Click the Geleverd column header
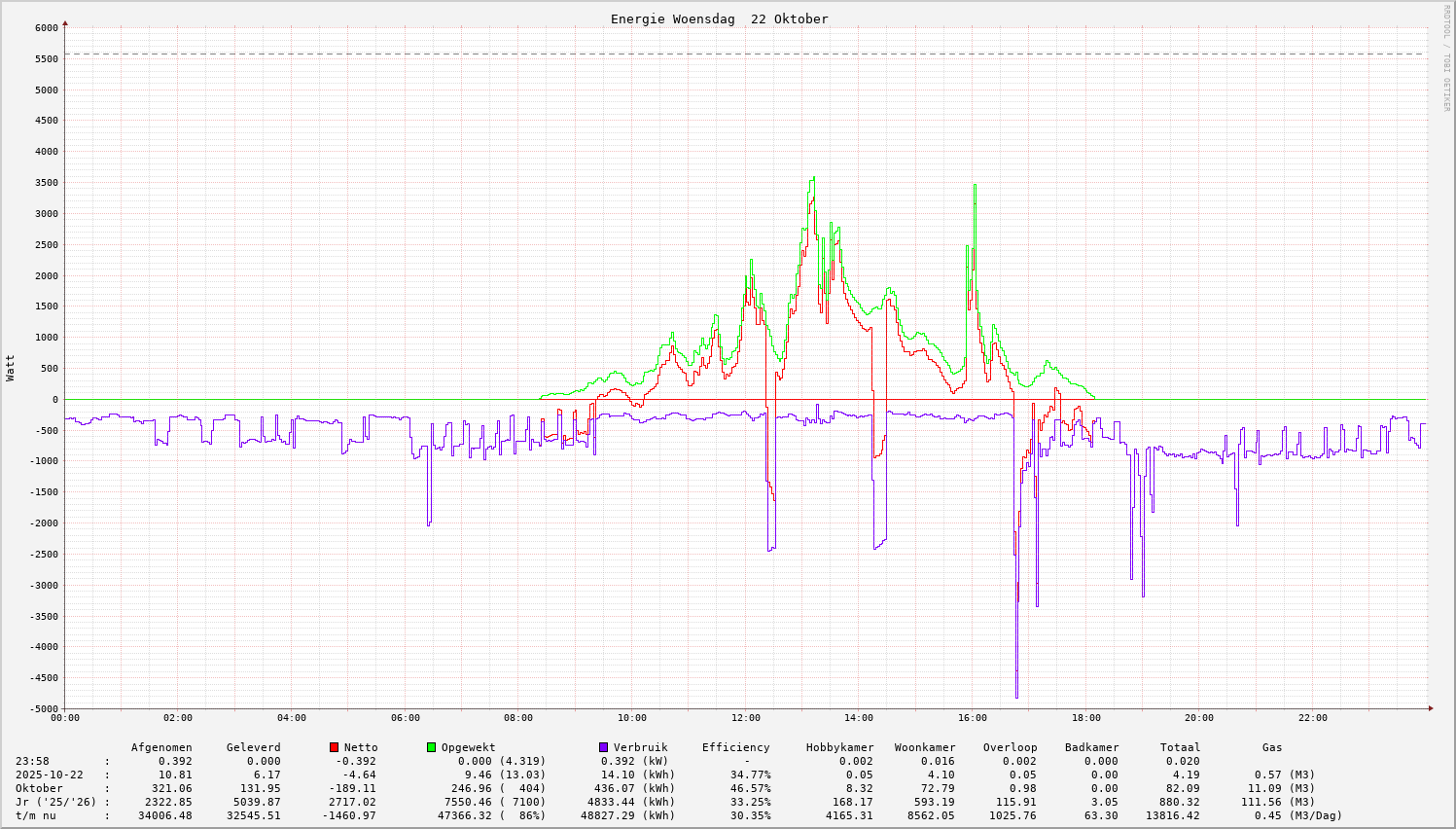Viewport: 1456px width, 829px height. [x=253, y=747]
